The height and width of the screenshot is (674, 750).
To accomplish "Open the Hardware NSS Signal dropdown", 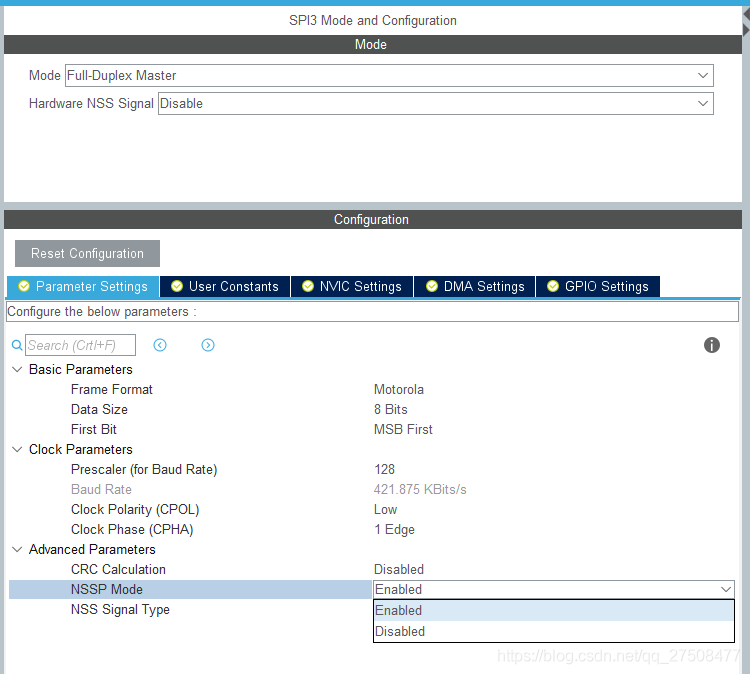I will pos(435,103).
